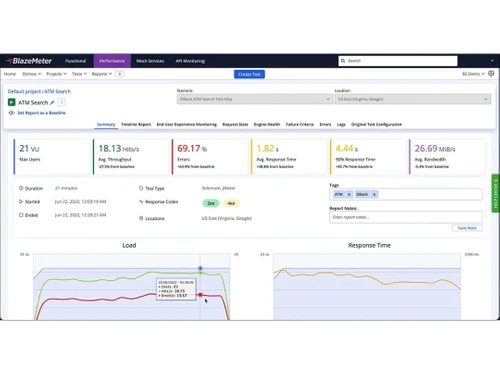
Task: Click the 69.17% Errors value
Action: click(192, 148)
